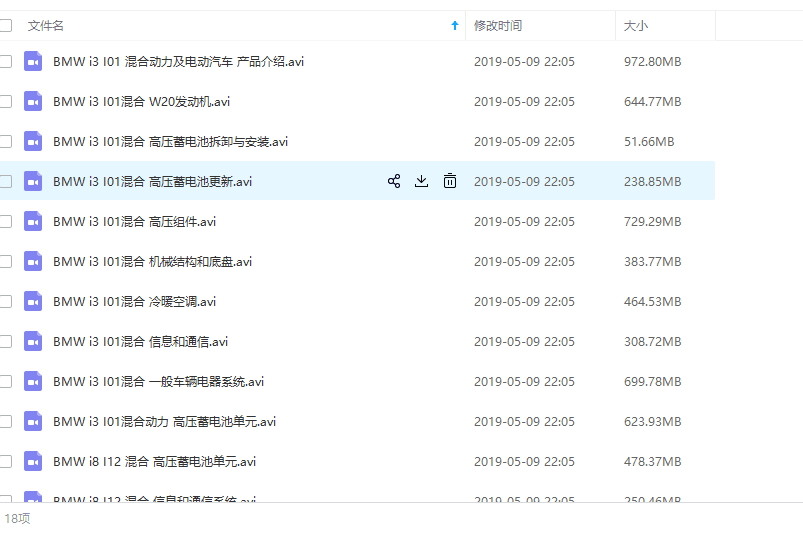Image resolution: width=803 pixels, height=534 pixels.
Task: Click video icon of 机械结构和底盘.avi
Action: (x=33, y=261)
